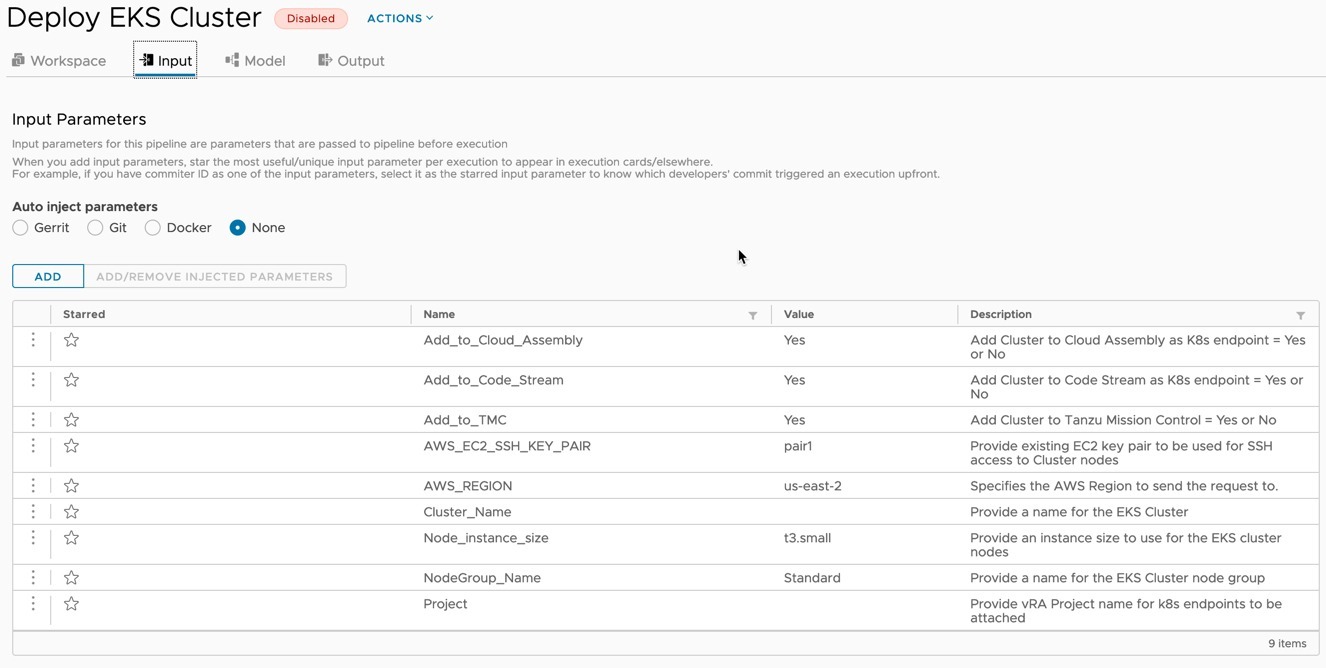Star the Cluster_Name parameter

71,512
